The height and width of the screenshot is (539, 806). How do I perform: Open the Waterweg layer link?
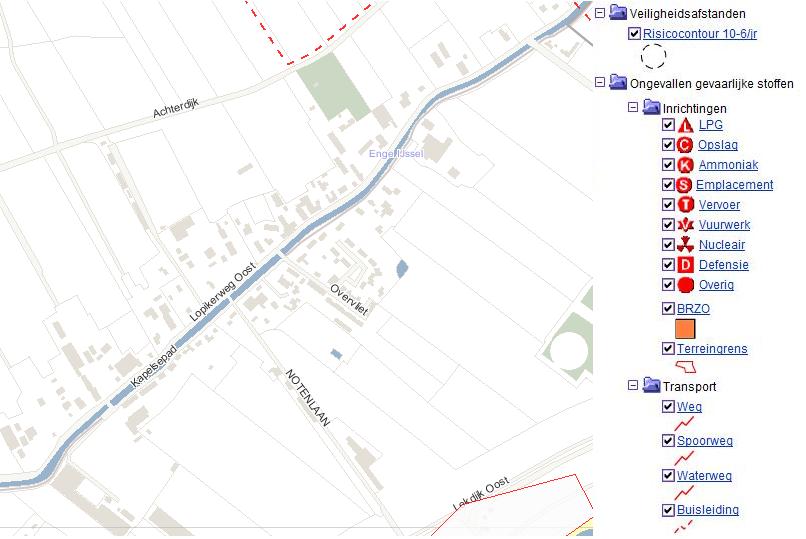704,476
